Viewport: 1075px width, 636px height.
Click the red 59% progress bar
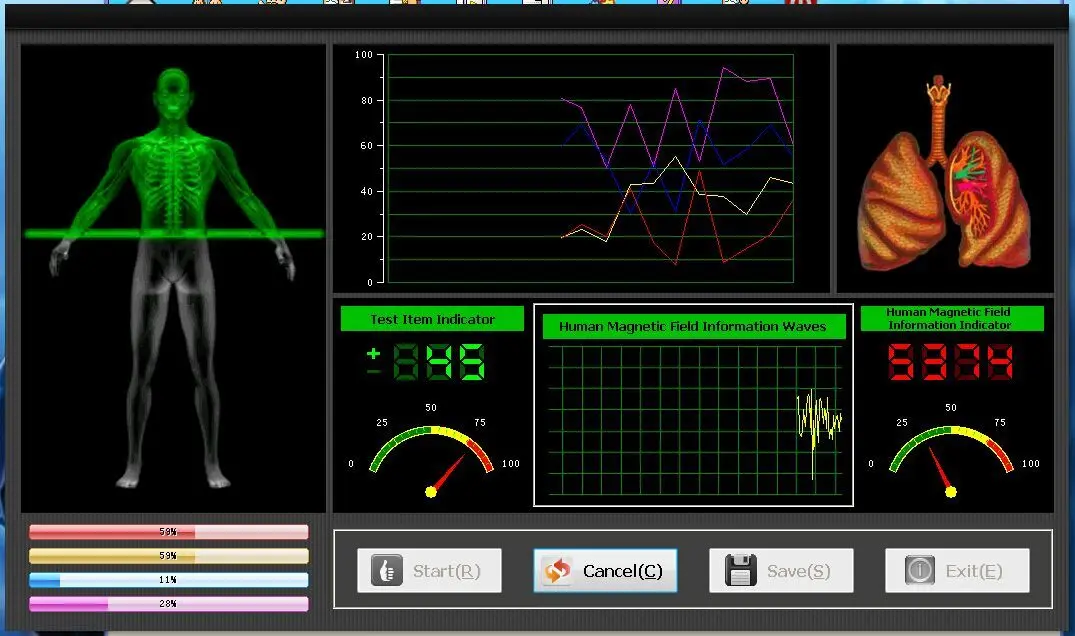(x=169, y=532)
